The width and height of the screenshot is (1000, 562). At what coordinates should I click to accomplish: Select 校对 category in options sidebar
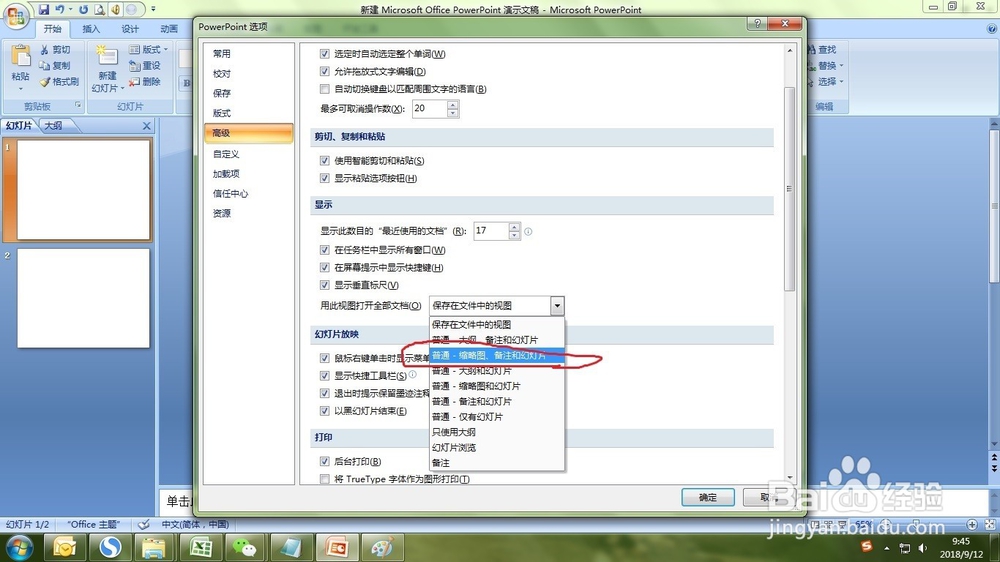coord(249,73)
